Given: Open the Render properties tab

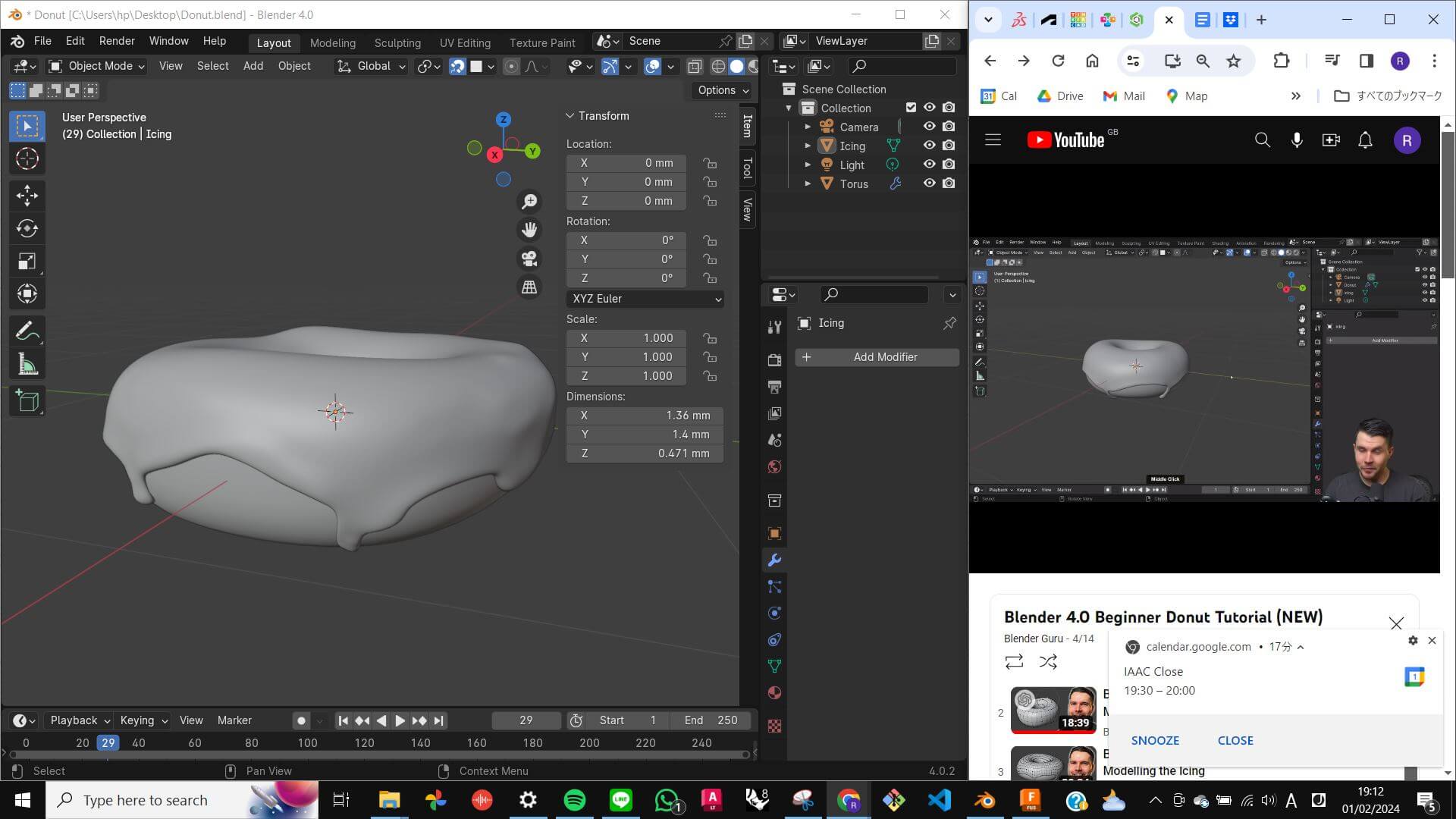Looking at the screenshot, I should tap(774, 359).
